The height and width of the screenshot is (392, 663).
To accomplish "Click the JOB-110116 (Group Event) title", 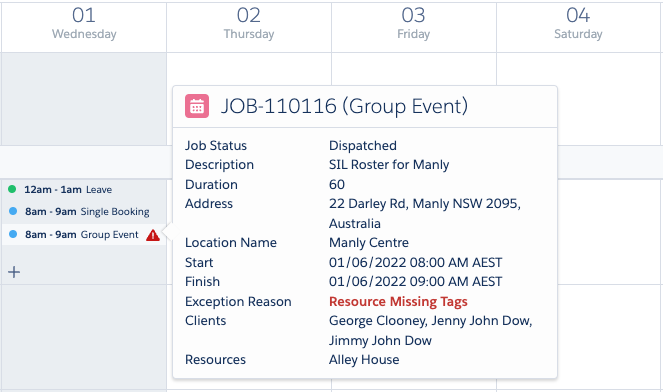I will (x=345, y=106).
